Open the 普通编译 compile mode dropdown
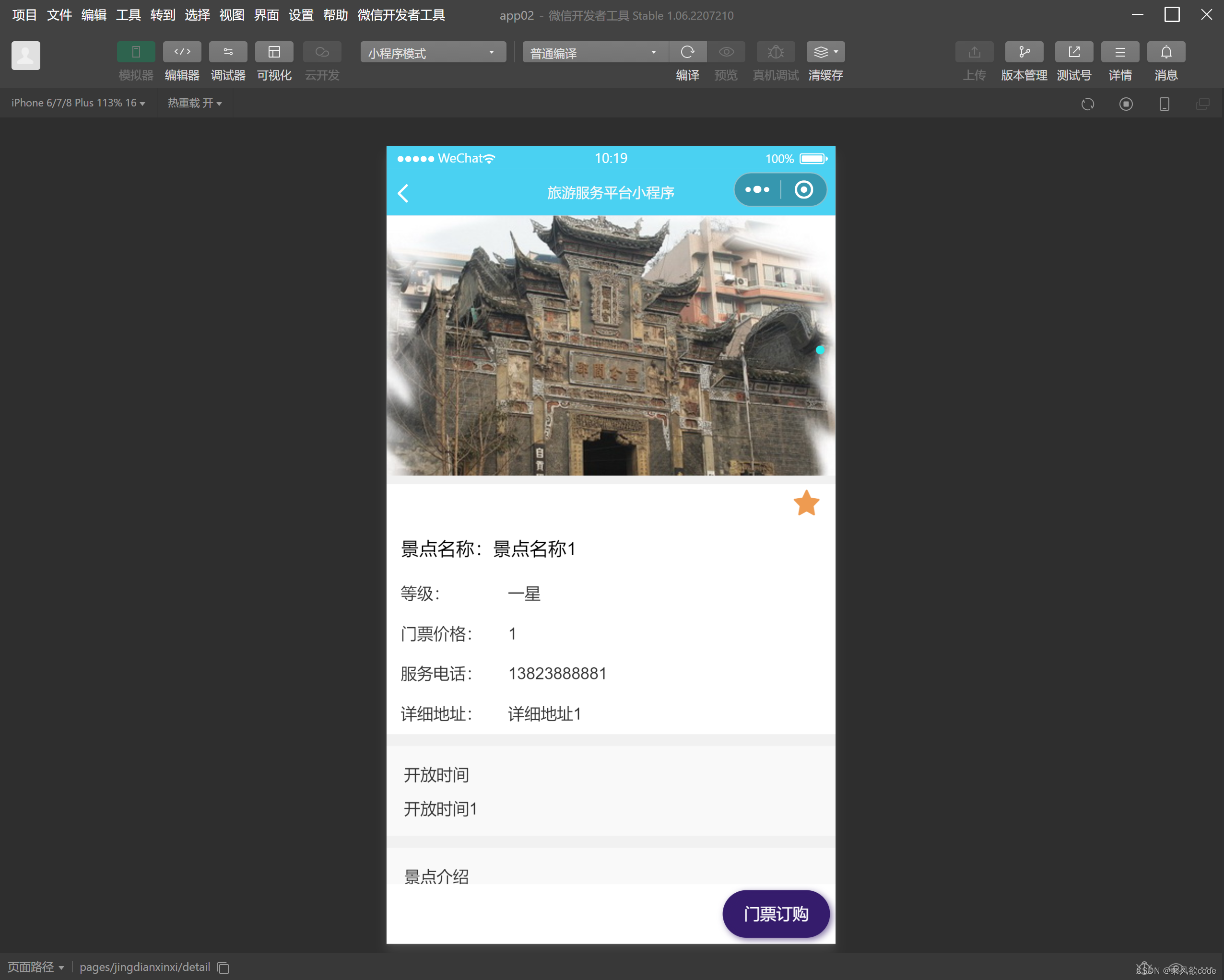 coord(653,52)
